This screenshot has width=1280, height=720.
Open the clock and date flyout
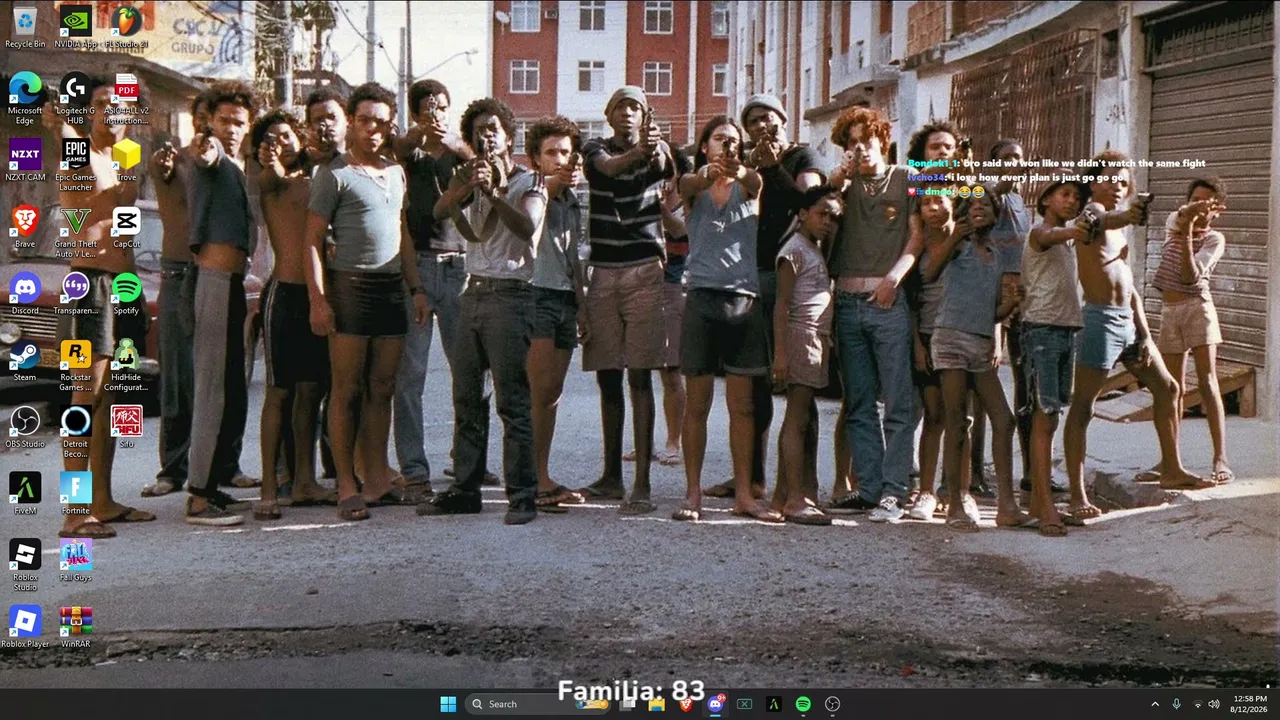(1250, 704)
